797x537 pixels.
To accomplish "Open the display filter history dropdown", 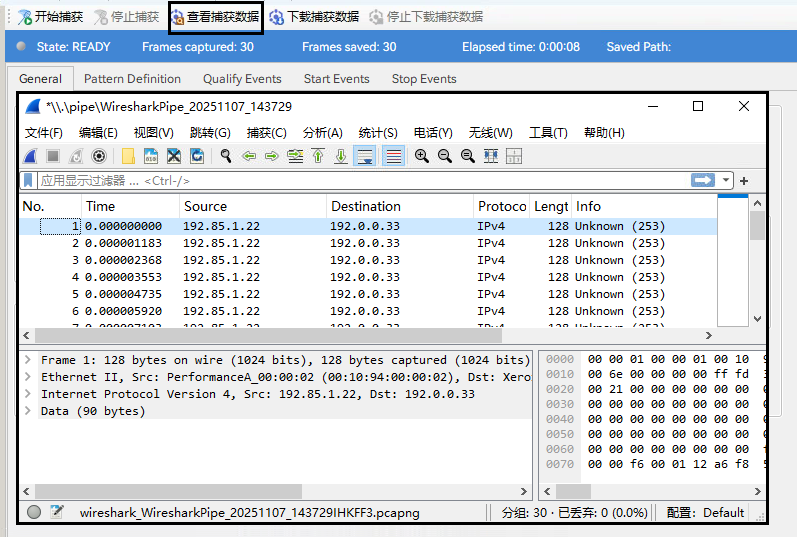I will tap(726, 181).
